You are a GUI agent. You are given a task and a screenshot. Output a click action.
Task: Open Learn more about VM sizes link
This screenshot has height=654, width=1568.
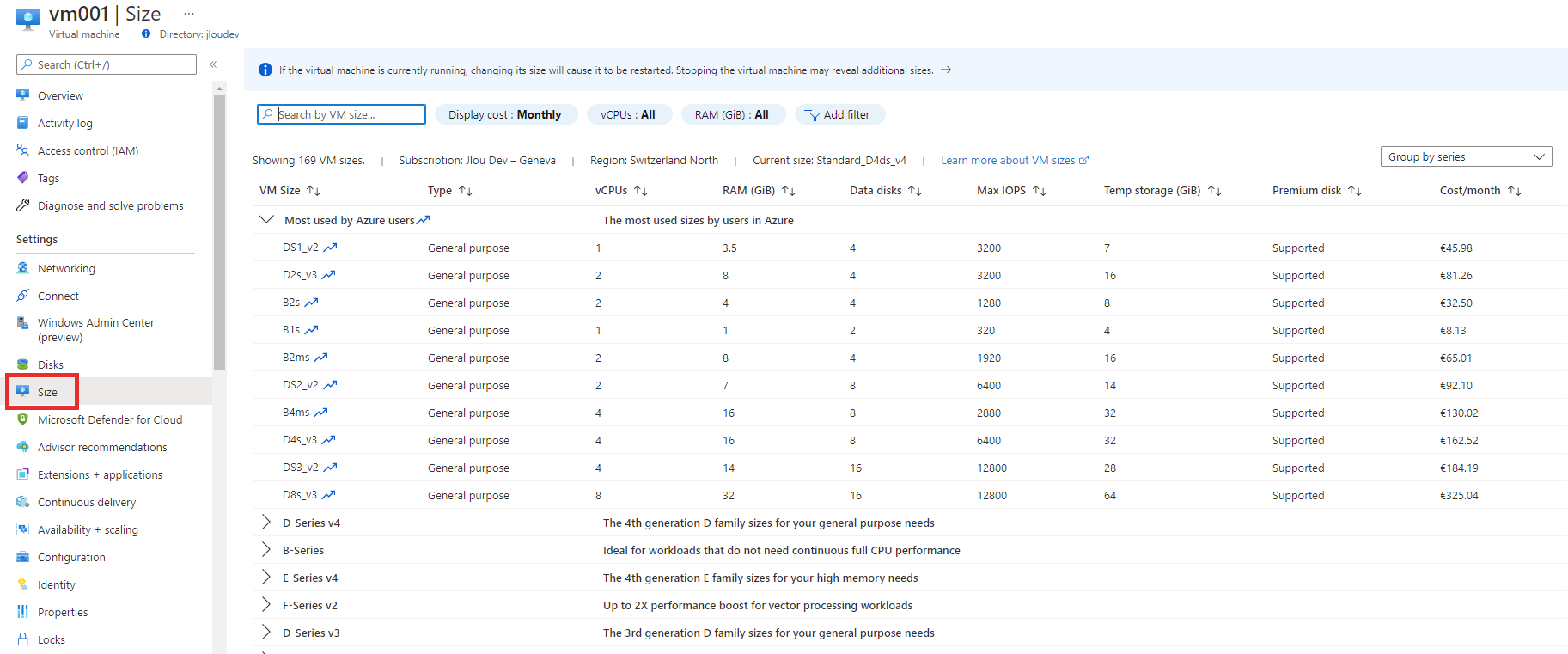pyautogui.click(x=1015, y=161)
